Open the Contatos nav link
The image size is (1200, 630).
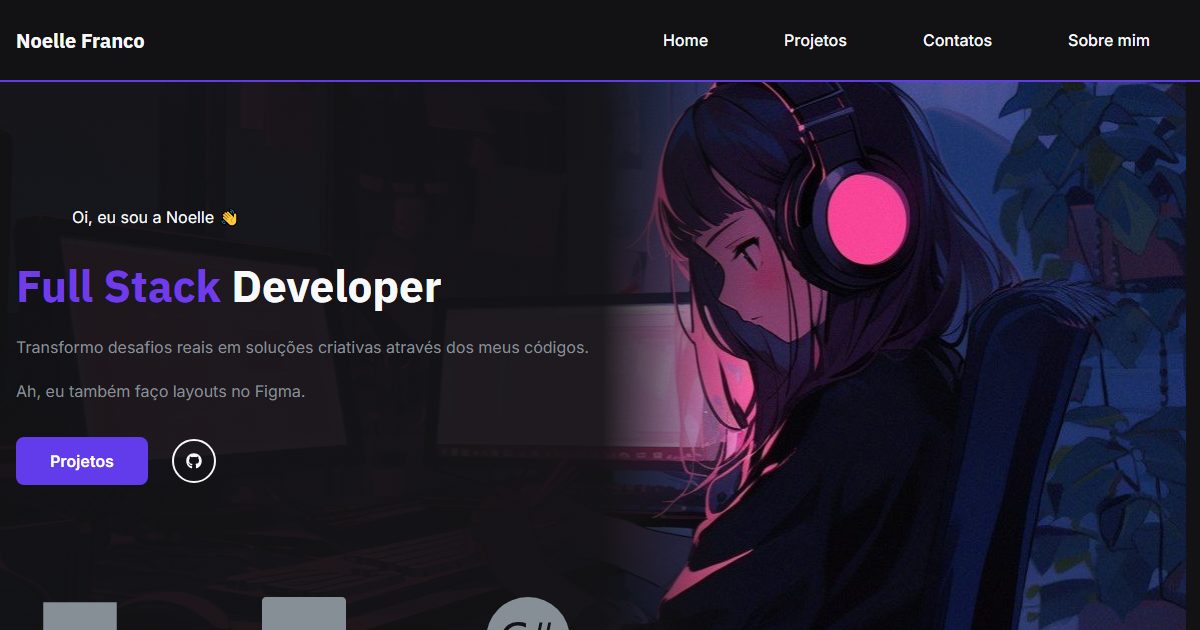957,41
